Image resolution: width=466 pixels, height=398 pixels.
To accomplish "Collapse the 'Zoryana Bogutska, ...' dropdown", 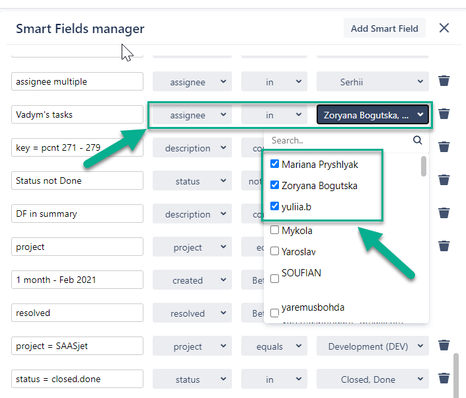I will [x=373, y=115].
